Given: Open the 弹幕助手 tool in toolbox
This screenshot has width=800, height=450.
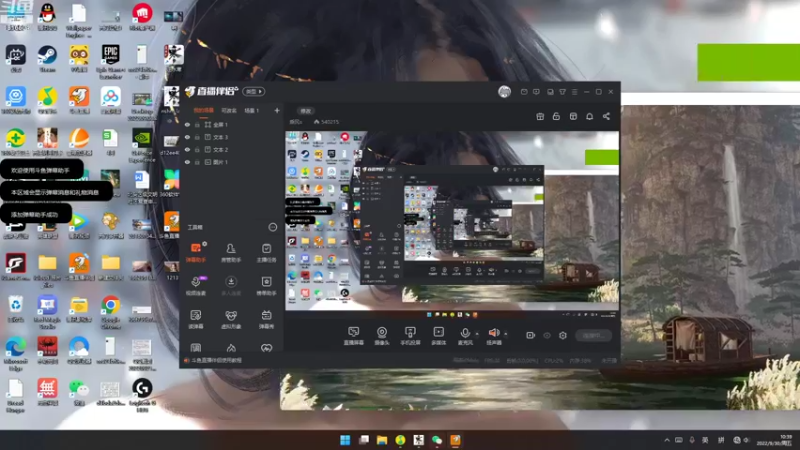Looking at the screenshot, I should (x=196, y=253).
